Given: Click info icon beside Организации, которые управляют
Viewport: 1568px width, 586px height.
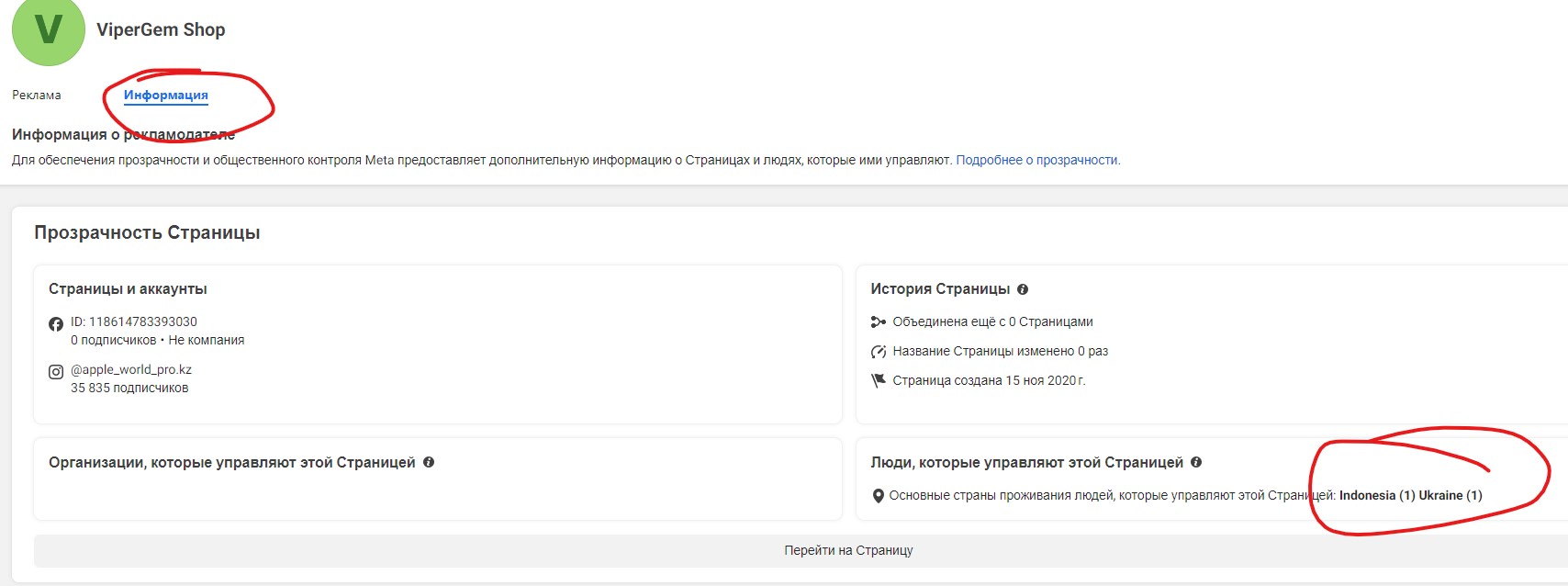Looking at the screenshot, I should coord(429,463).
